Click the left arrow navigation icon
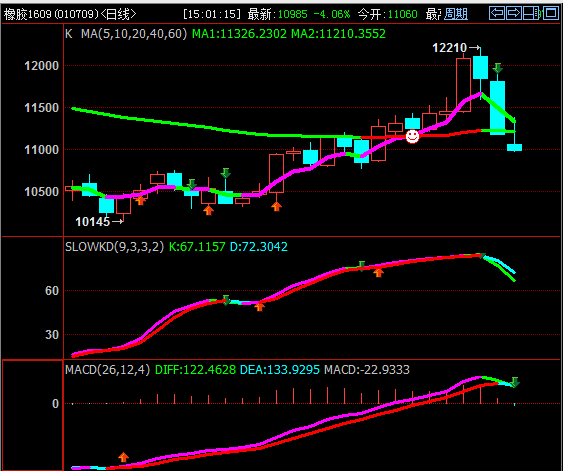The image size is (563, 471). (497, 13)
